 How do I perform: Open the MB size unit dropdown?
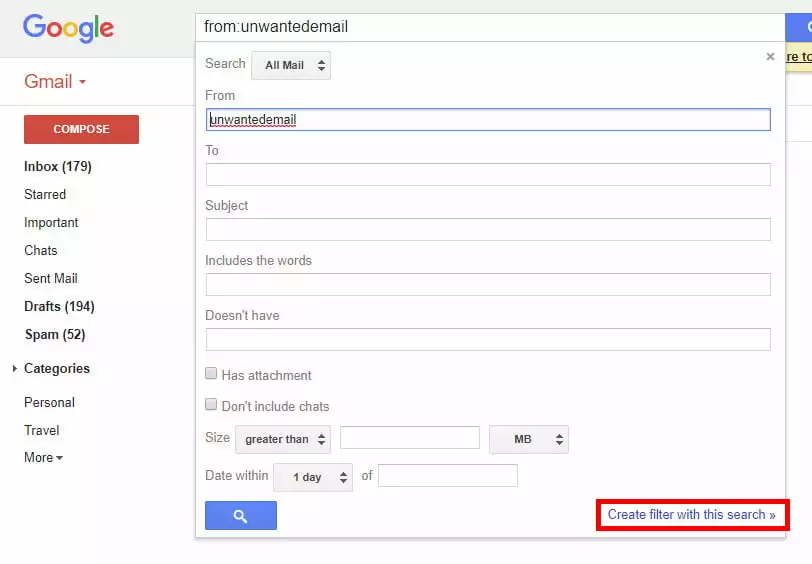tap(528, 439)
